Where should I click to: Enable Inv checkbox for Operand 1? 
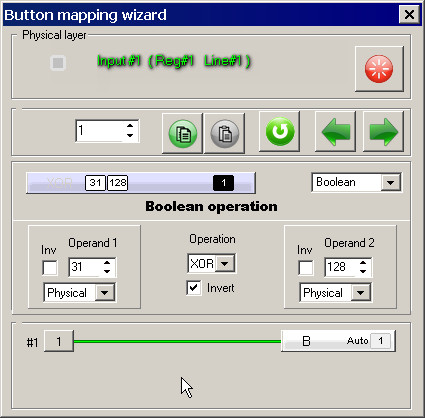coord(50,268)
